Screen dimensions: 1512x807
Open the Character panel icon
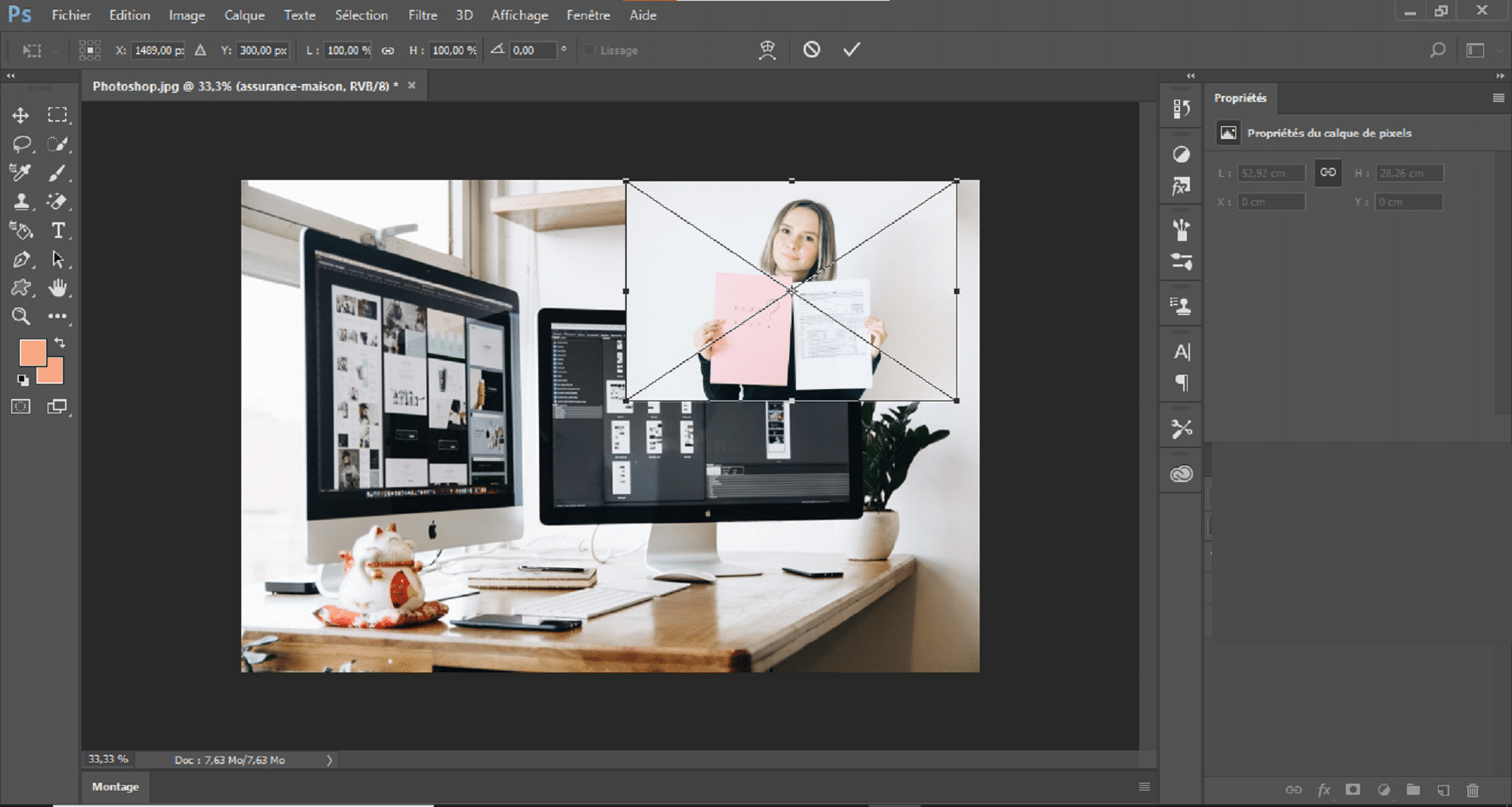pyautogui.click(x=1182, y=352)
